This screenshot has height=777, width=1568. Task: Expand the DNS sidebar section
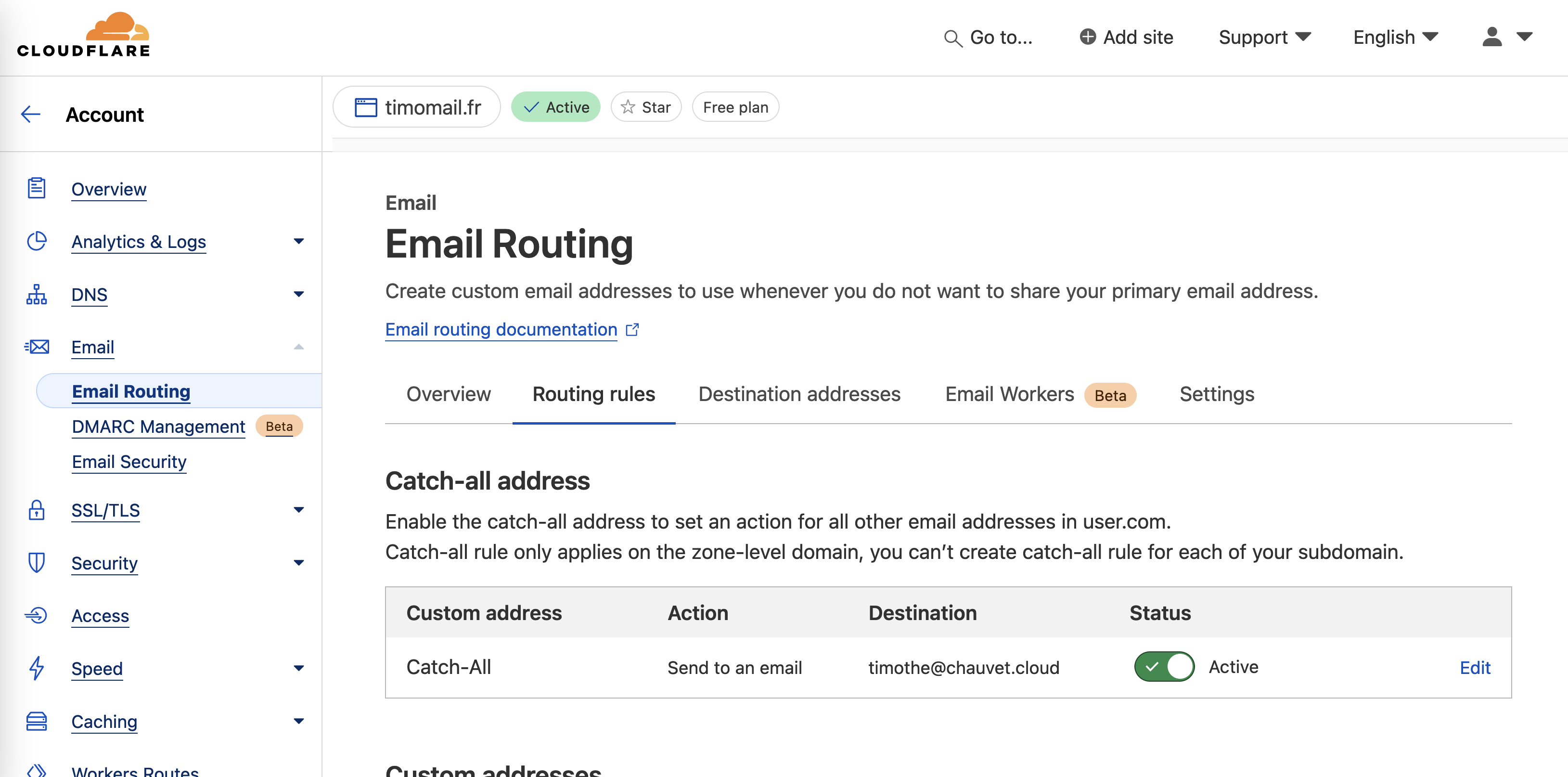pos(298,294)
